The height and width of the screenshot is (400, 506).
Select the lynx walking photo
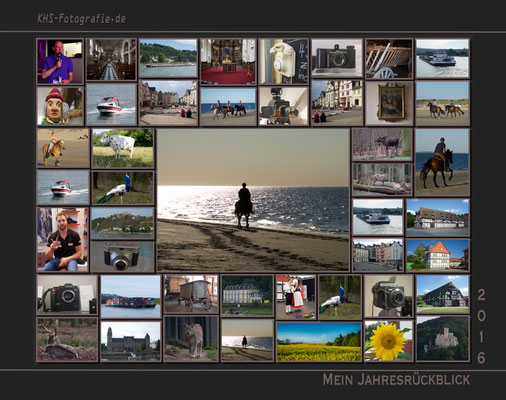click(191, 339)
